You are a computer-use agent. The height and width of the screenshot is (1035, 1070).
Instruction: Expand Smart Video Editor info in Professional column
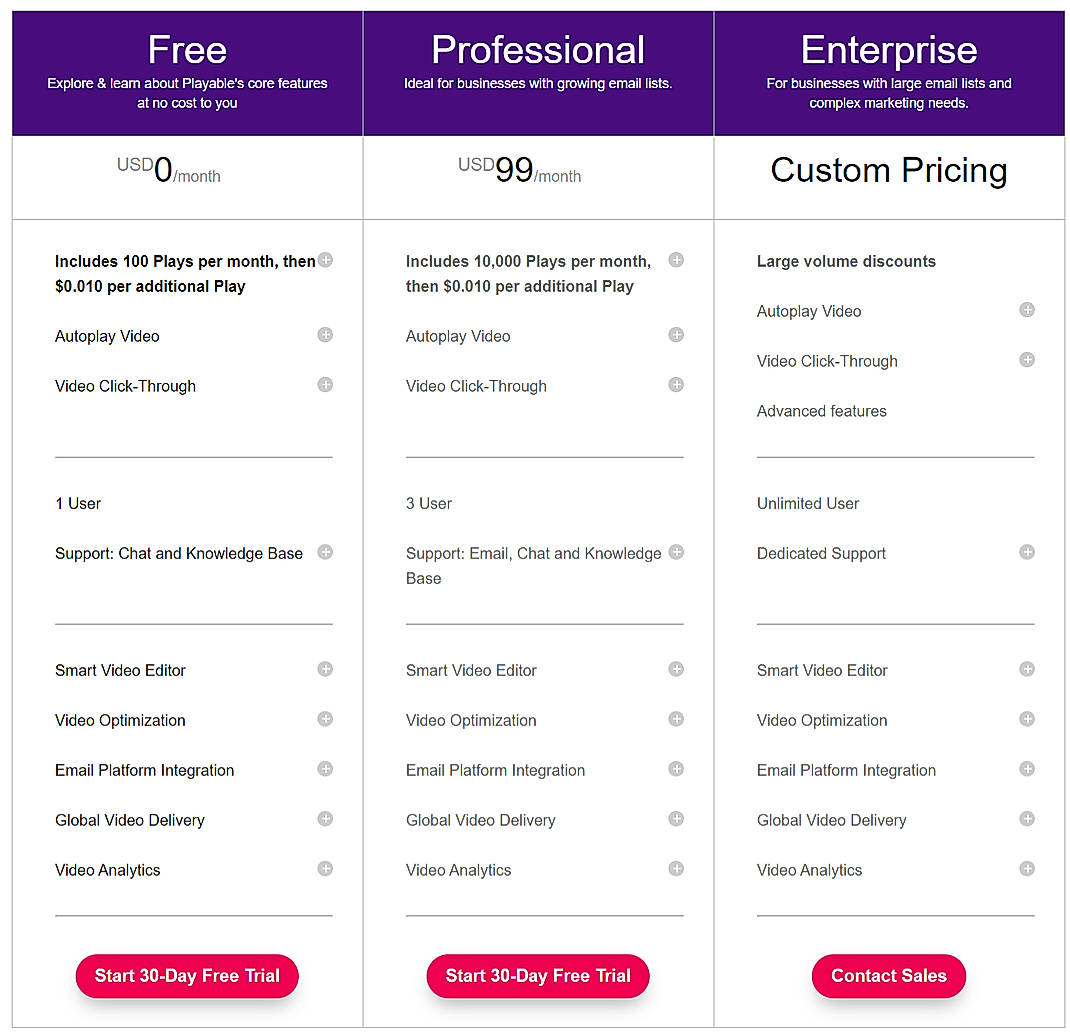coord(676,669)
